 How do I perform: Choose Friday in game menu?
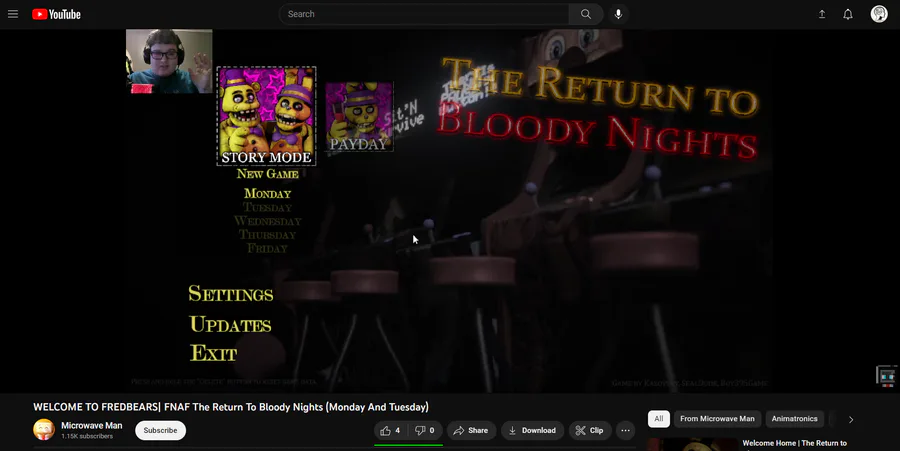pyautogui.click(x=267, y=248)
